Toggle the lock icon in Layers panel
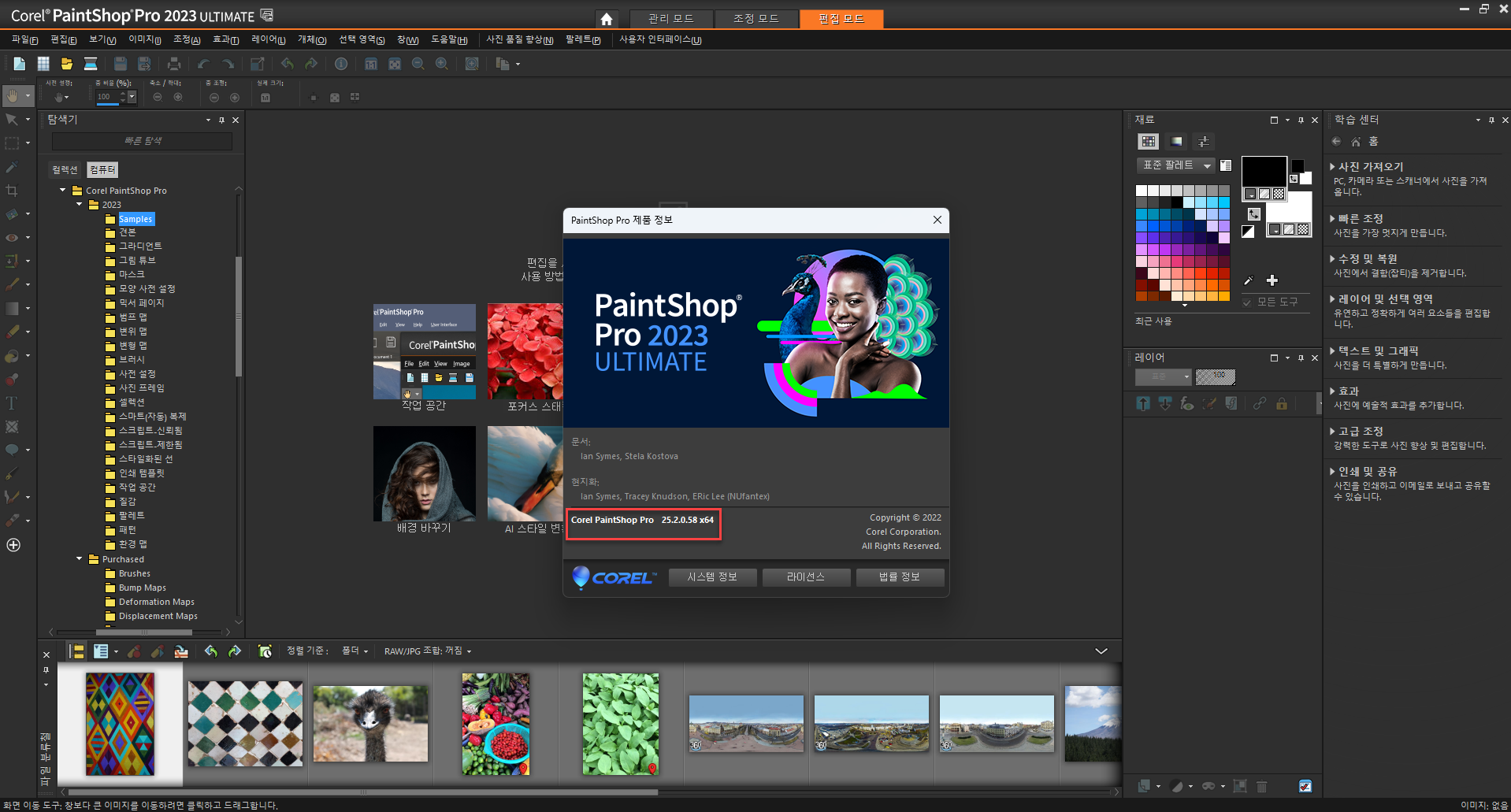Viewport: 1511px width, 812px height. coord(1282,404)
